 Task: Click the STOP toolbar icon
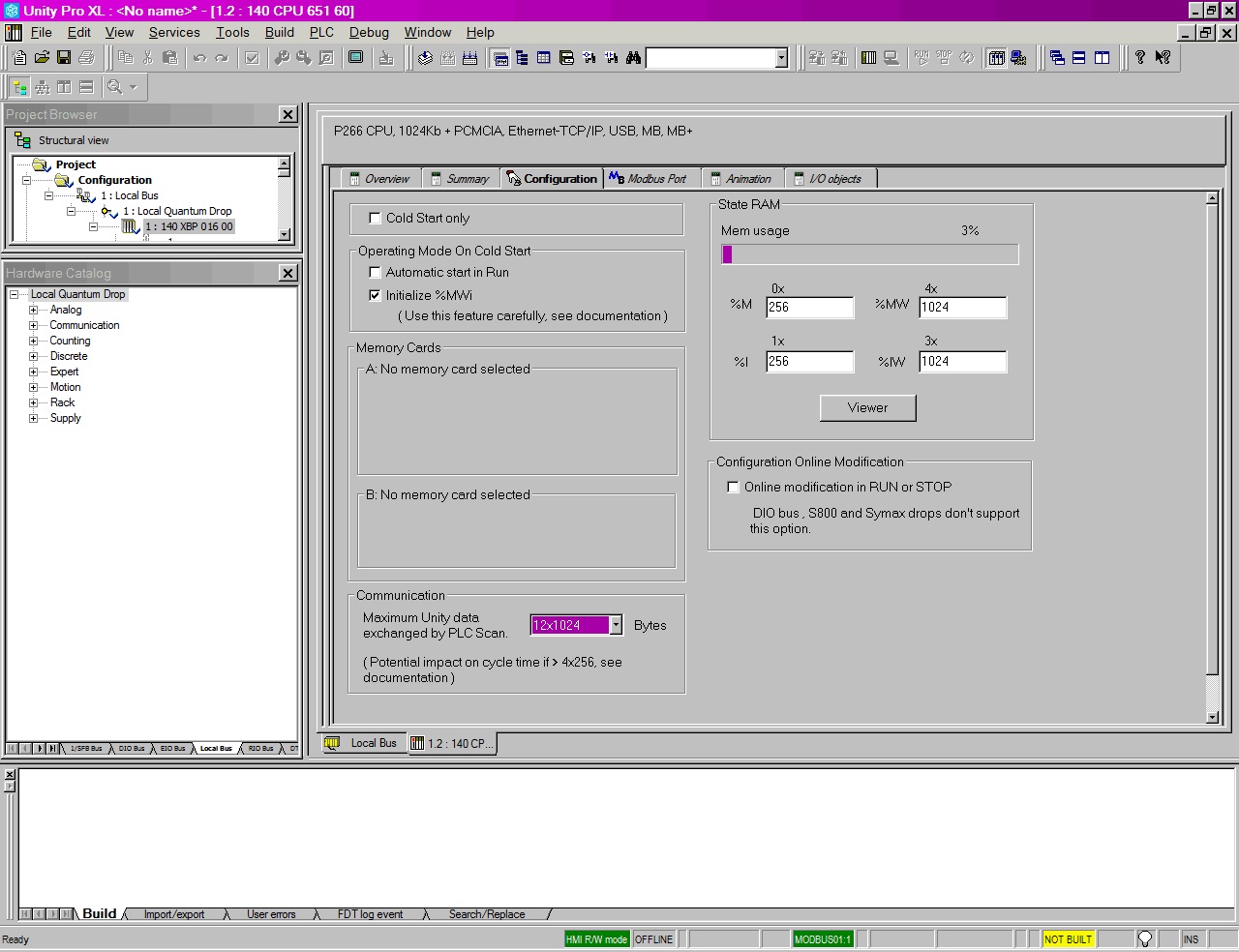(944, 58)
